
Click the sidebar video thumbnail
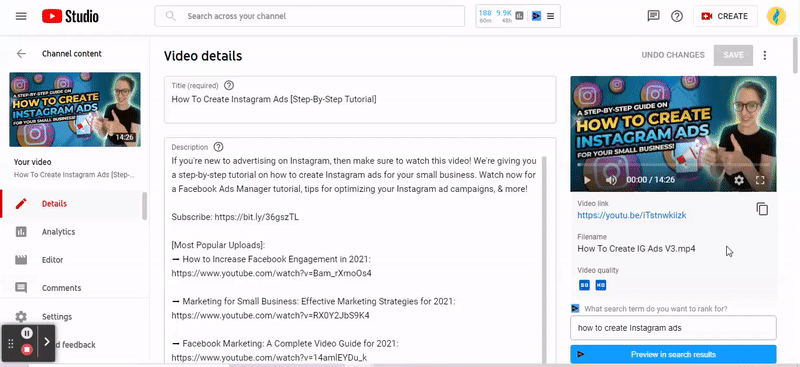coord(75,109)
